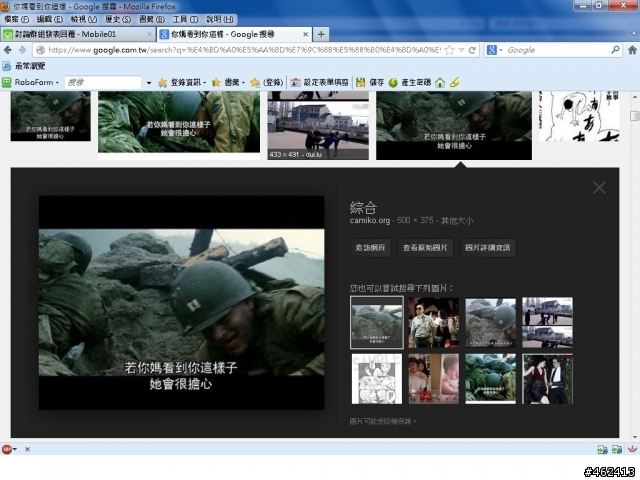Click the 綜合 title link
640x480 pixels.
tap(363, 207)
